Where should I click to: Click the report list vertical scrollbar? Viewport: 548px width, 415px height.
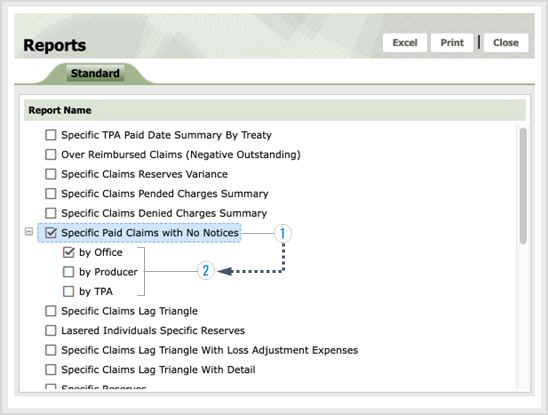point(523,186)
